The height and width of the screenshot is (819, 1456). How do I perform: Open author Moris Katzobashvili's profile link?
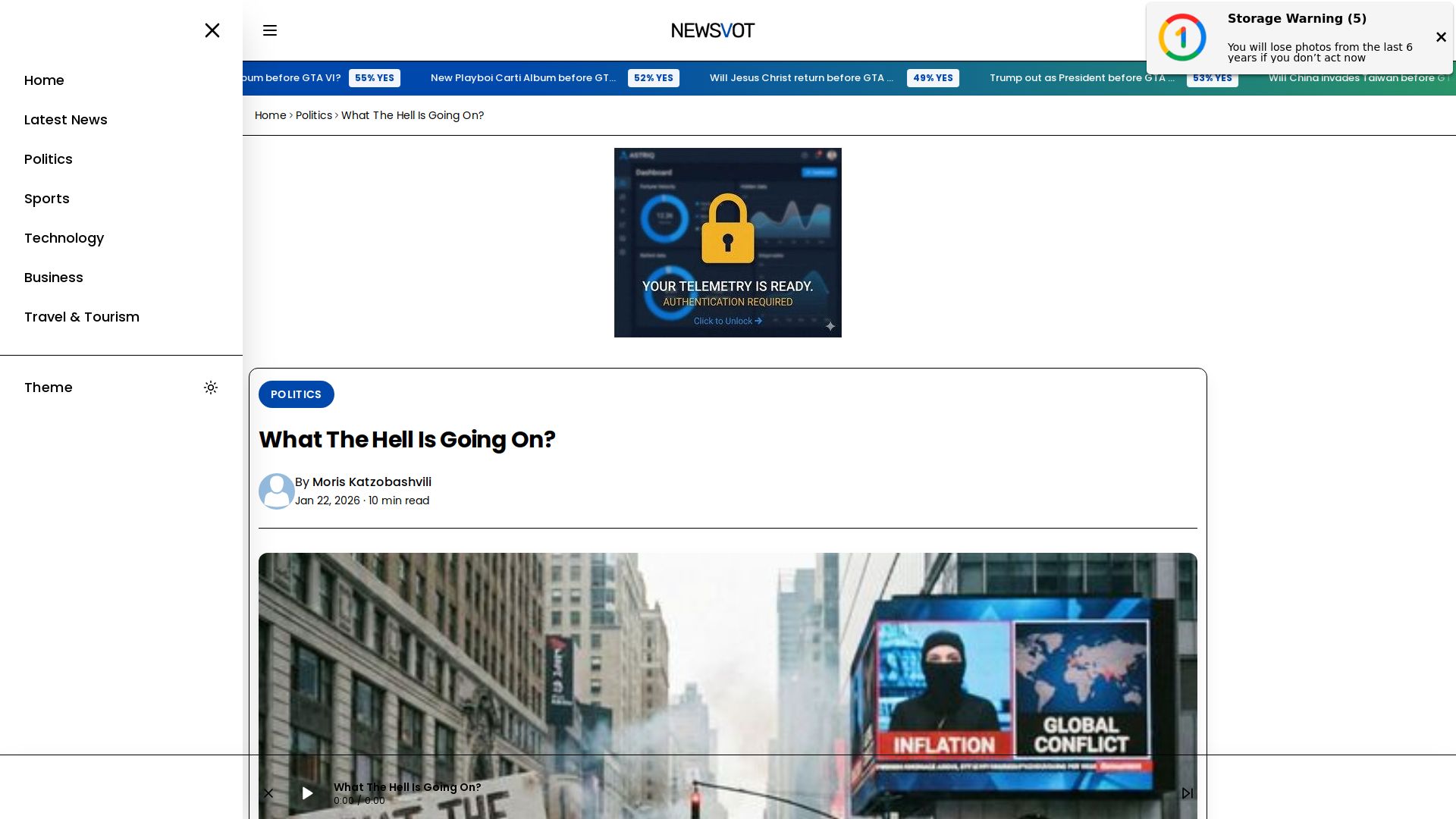(x=372, y=482)
